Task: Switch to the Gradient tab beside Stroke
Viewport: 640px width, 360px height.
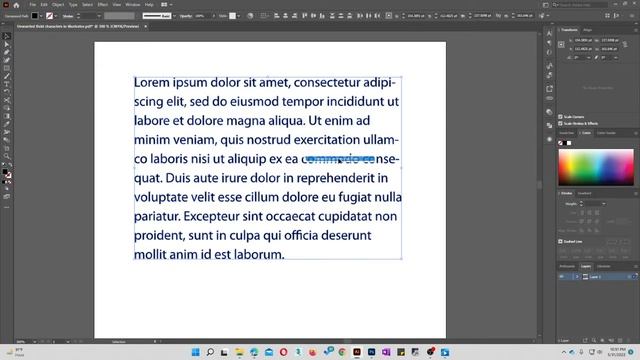Action: coord(584,193)
